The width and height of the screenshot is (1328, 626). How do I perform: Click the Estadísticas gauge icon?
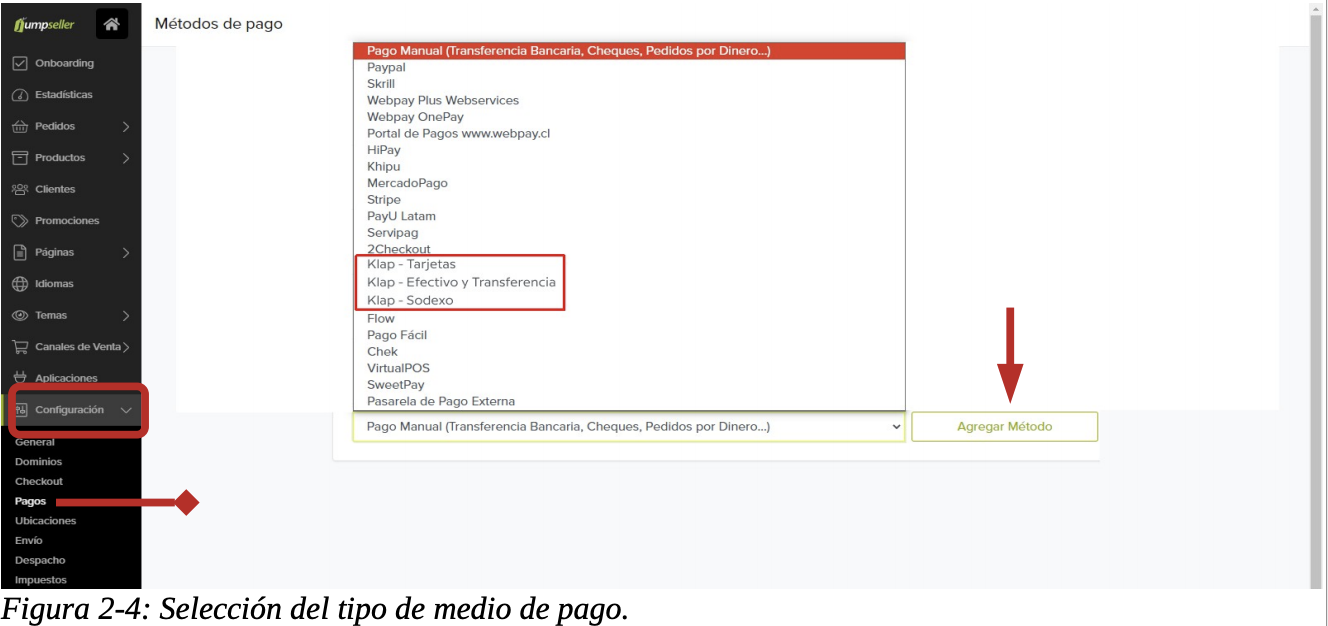20,95
